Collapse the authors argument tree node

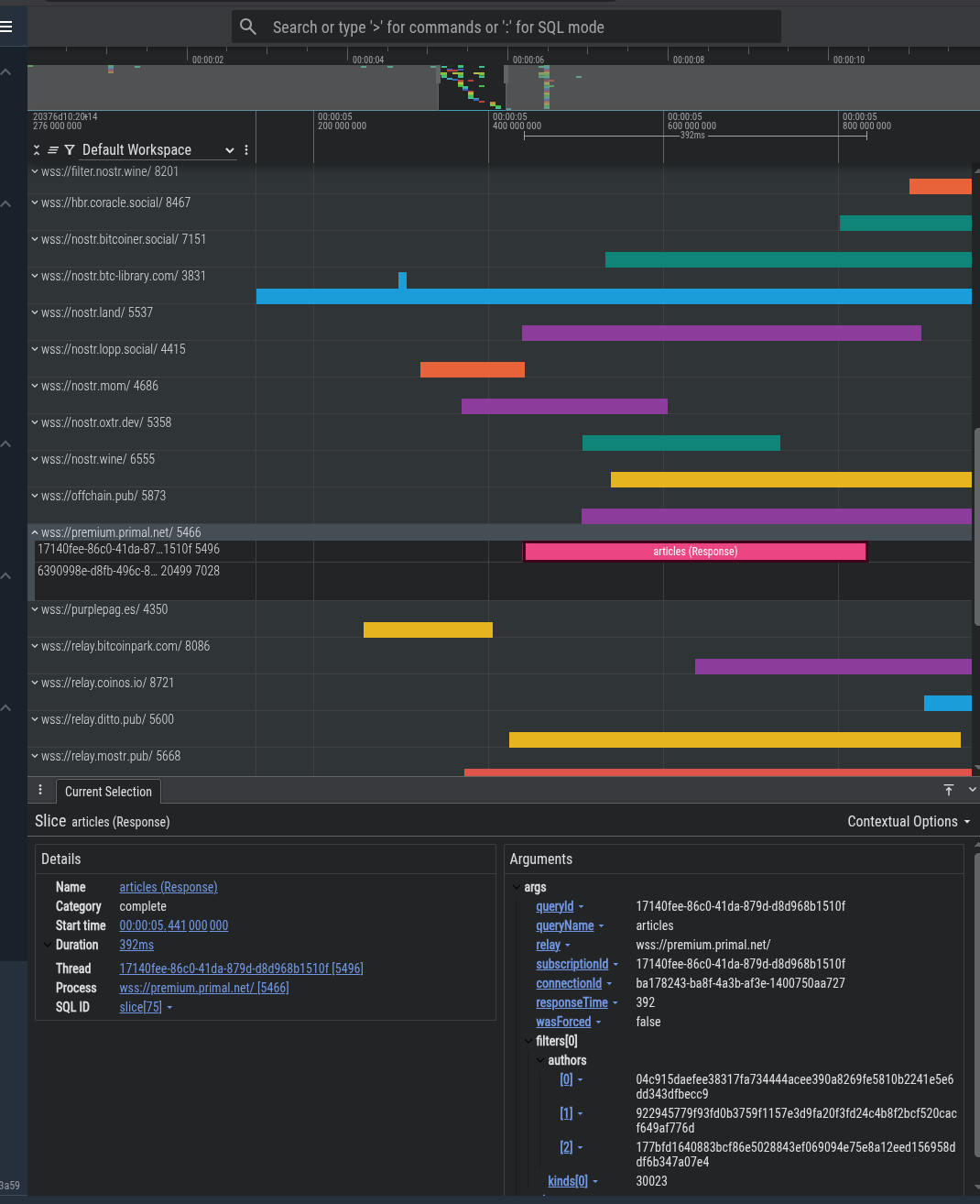coord(540,1060)
